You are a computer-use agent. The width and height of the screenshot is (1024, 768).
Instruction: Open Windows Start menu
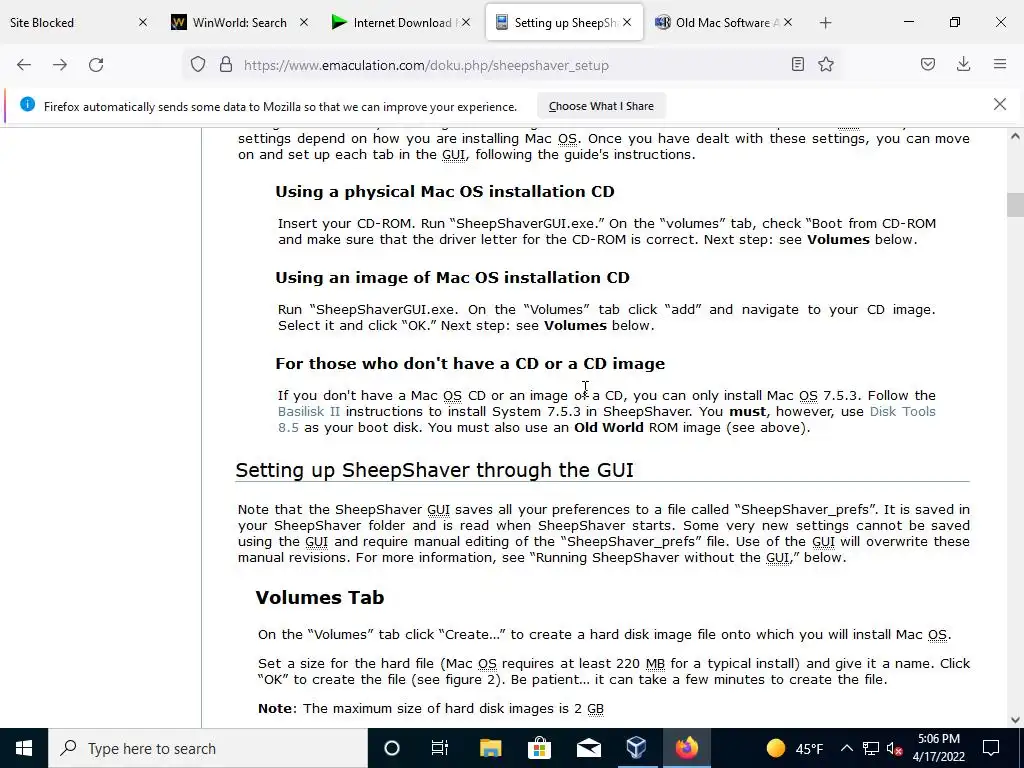24,748
